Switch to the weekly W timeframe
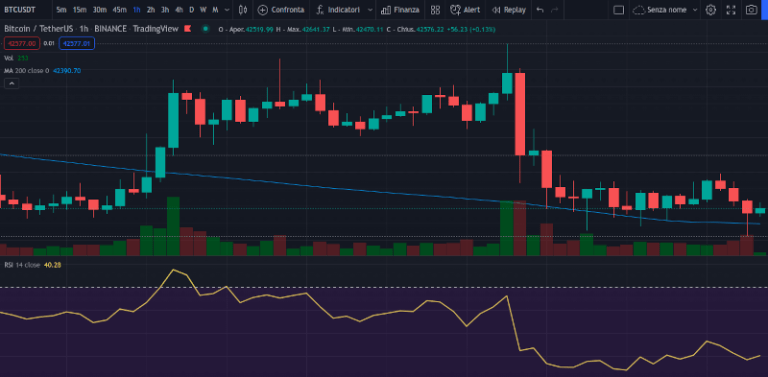The image size is (768, 377). click(203, 10)
